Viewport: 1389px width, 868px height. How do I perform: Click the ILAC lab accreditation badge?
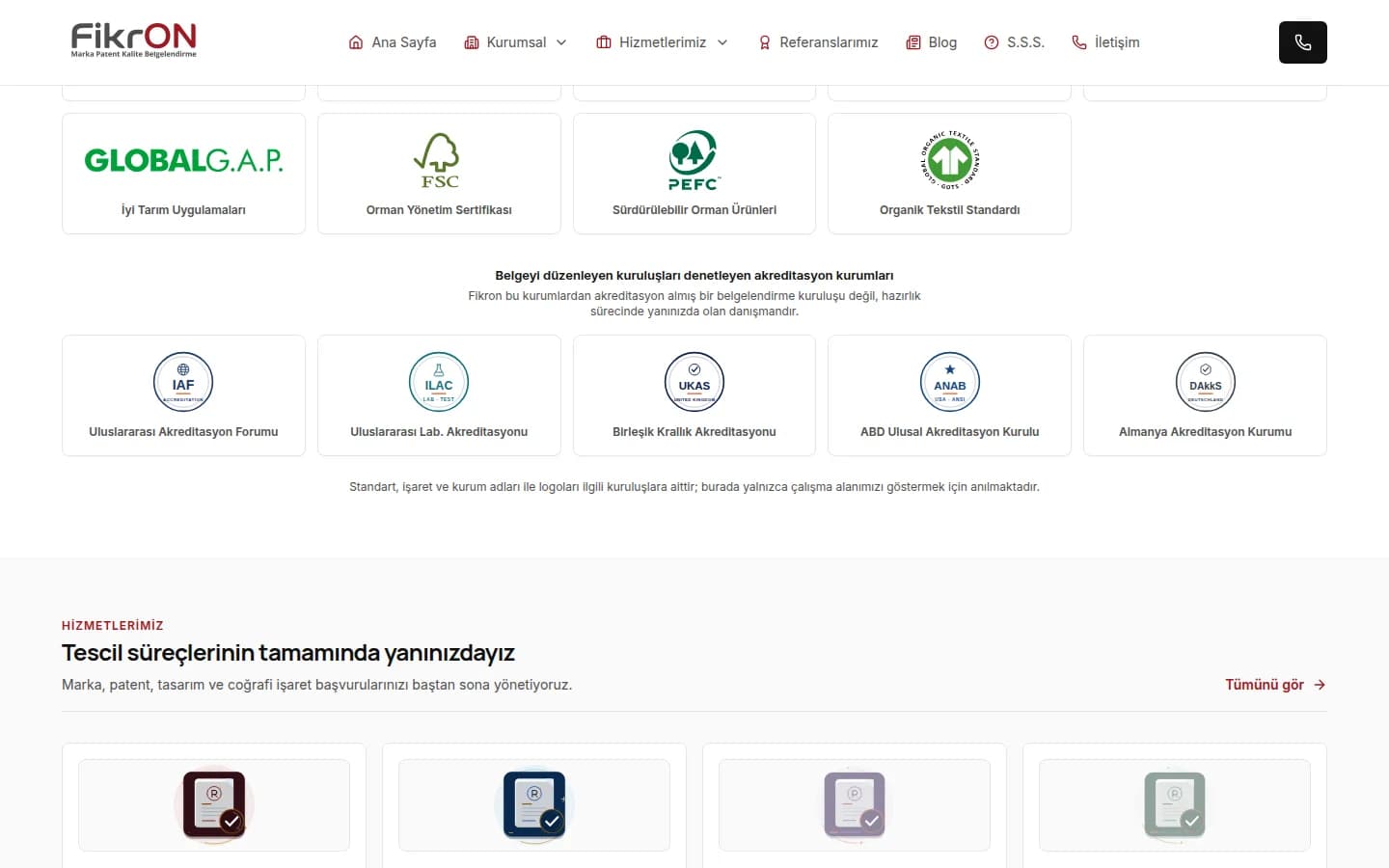tap(439, 382)
